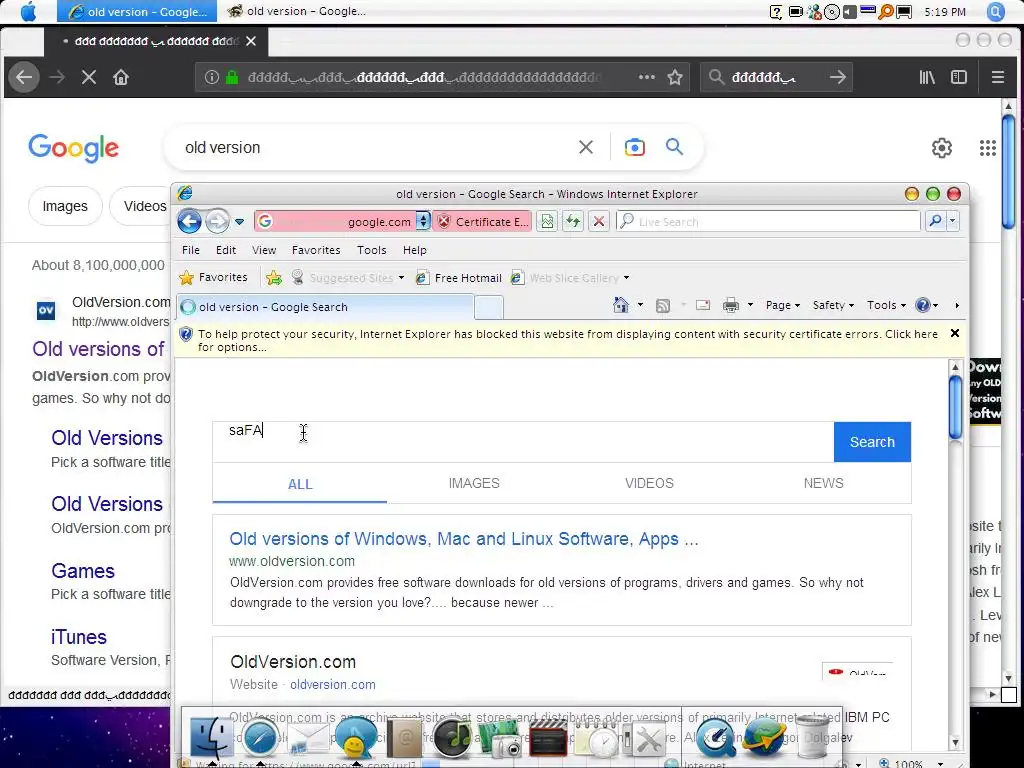The height and width of the screenshot is (768, 1024).
Task: Open Free Hotmail link
Action: pyautogui.click(x=459, y=278)
